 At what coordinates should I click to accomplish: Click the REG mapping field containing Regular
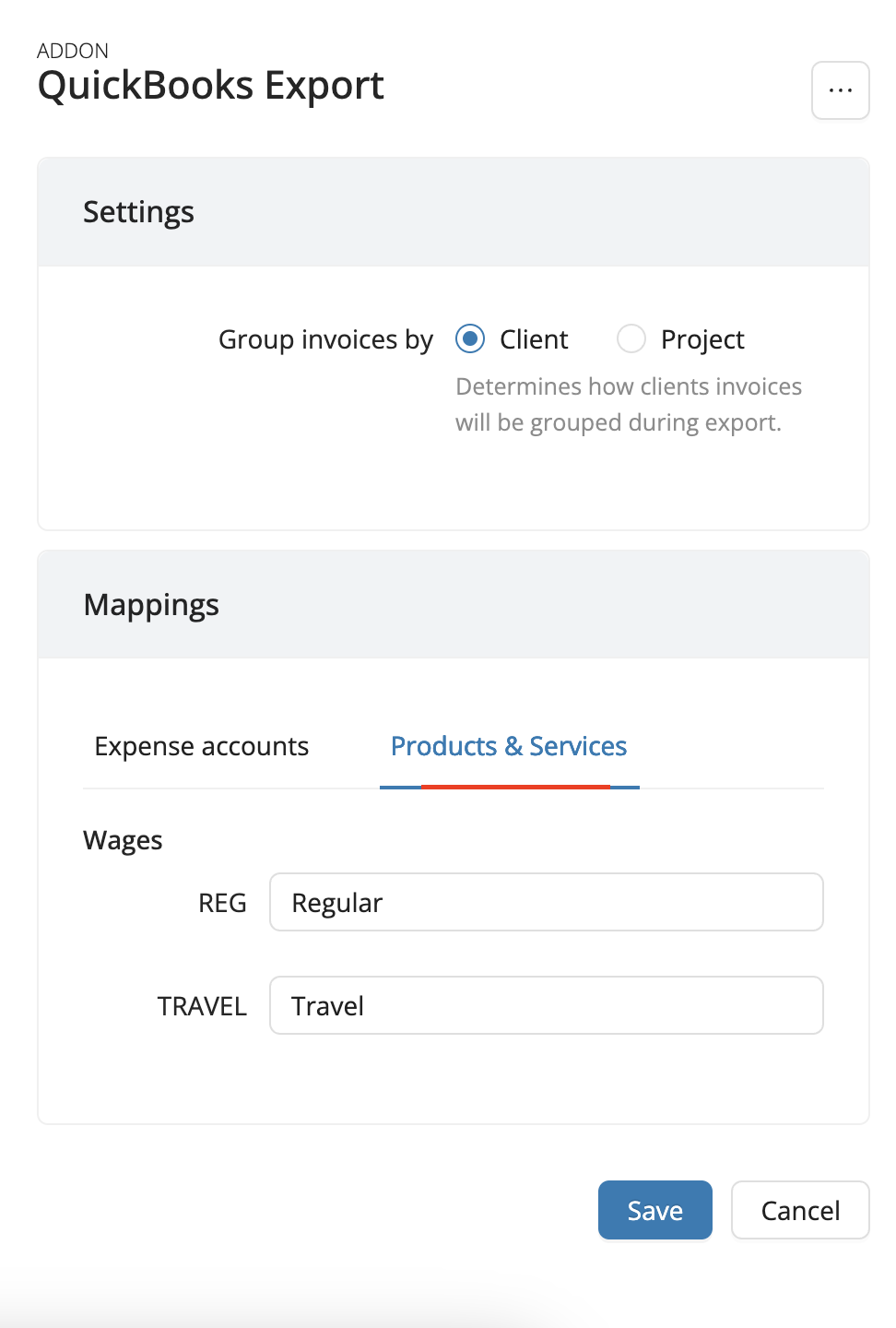point(546,902)
